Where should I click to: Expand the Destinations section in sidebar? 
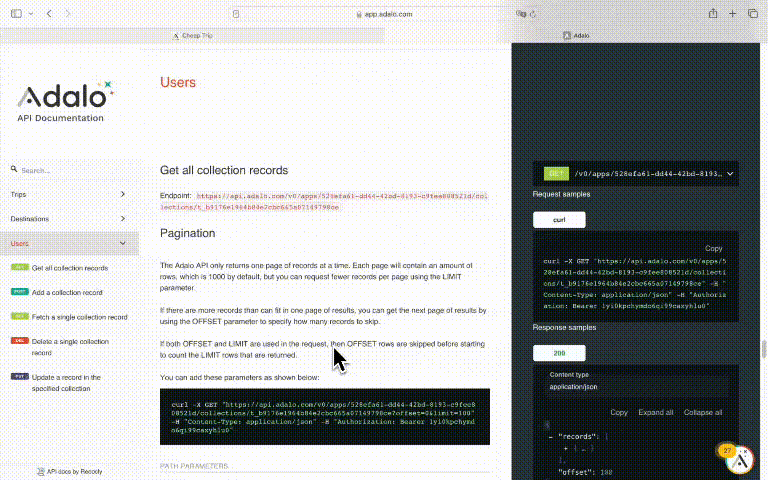point(68,218)
